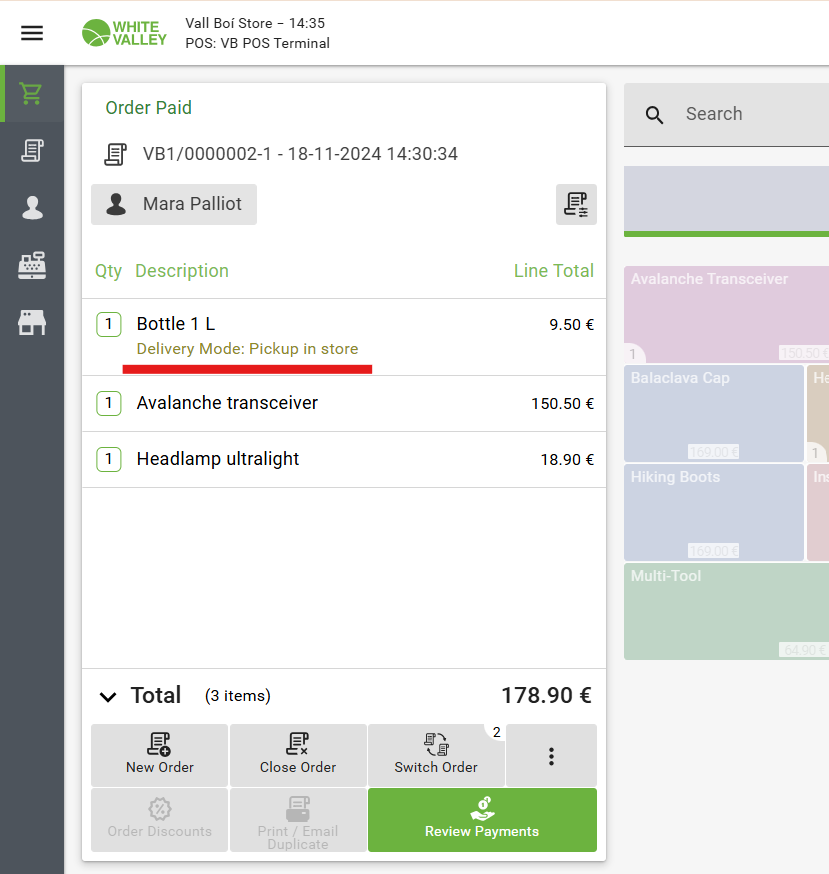Choose the Hiking Boots product tile

[x=714, y=511]
